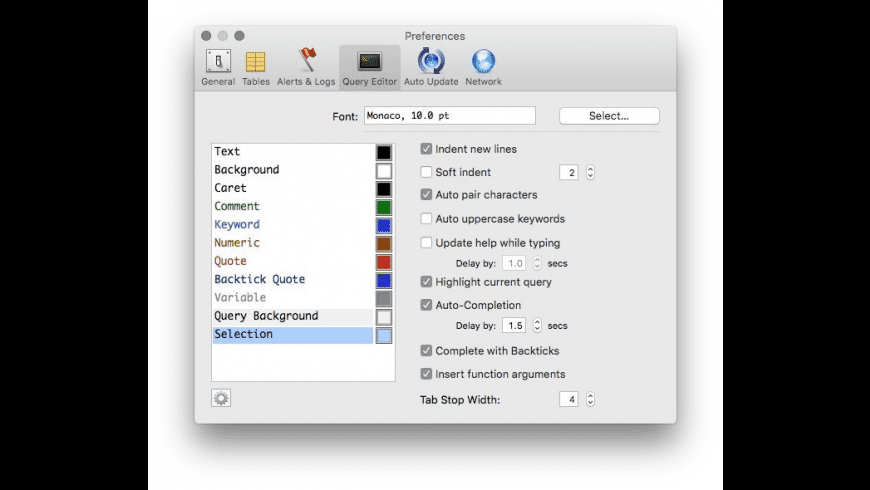The image size is (870, 490).
Task: Select the Variable row
Action: tap(293, 298)
